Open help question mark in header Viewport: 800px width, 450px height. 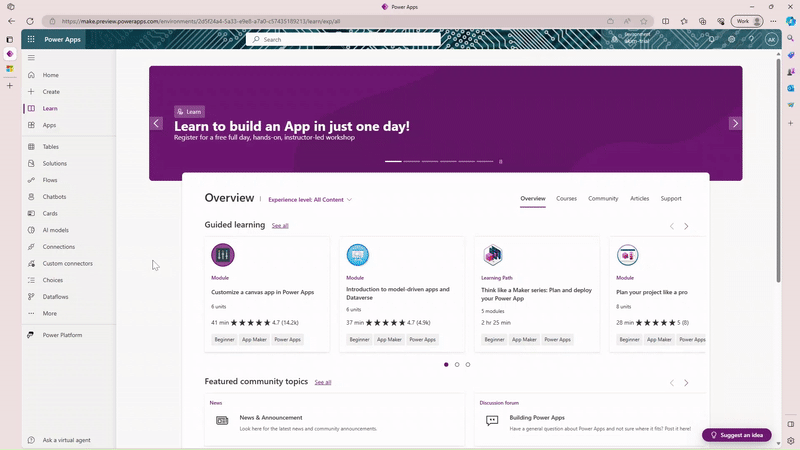751,39
